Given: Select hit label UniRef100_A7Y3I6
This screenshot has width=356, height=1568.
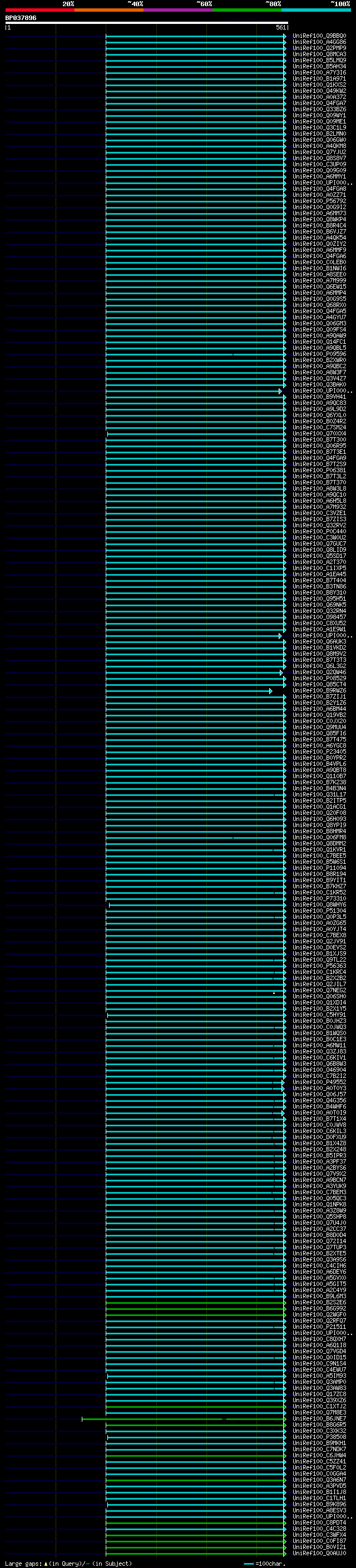Looking at the screenshot, I should [319, 72].
